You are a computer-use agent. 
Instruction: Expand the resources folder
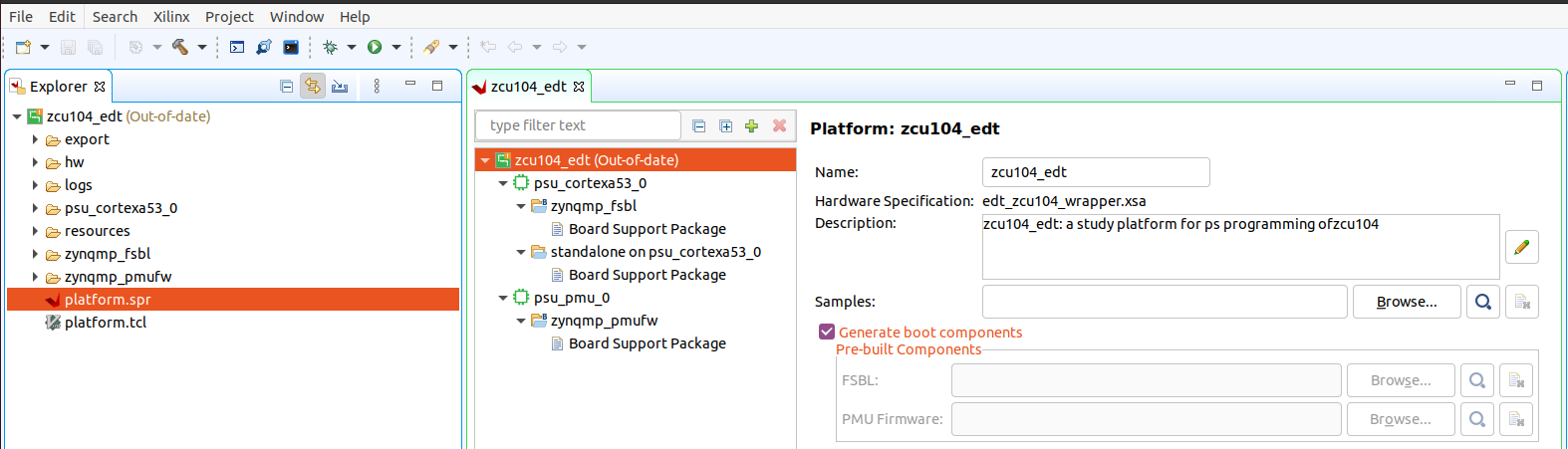35,231
